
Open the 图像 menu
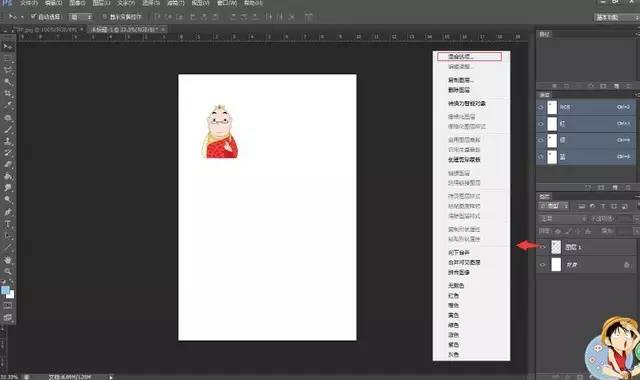78,3
